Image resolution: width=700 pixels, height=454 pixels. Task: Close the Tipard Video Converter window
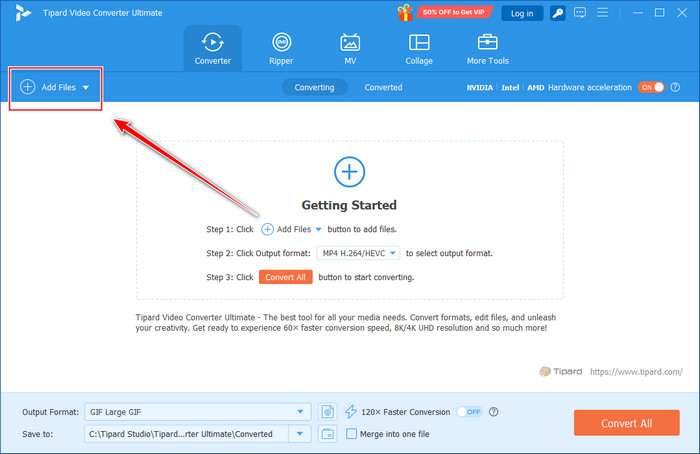(x=682, y=13)
